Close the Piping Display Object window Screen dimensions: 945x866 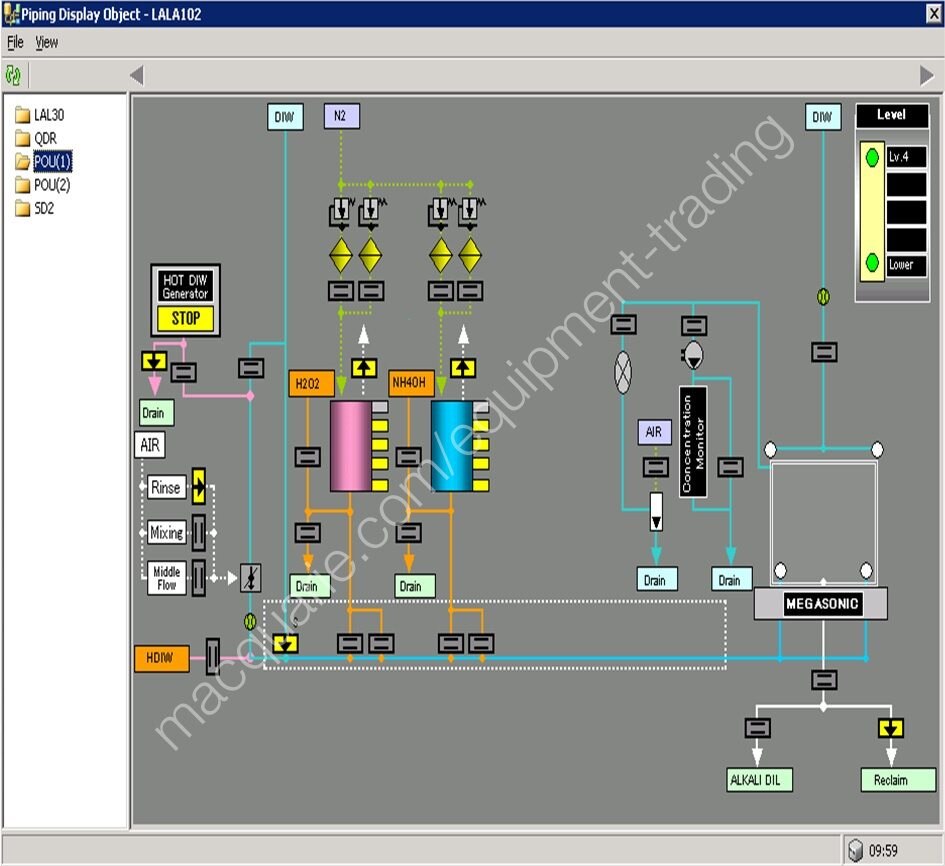click(934, 13)
